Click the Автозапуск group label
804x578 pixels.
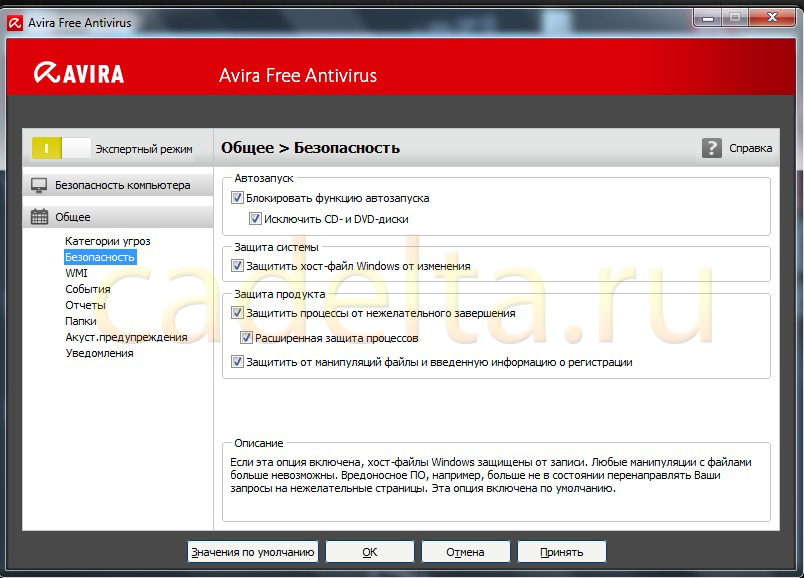[x=264, y=178]
